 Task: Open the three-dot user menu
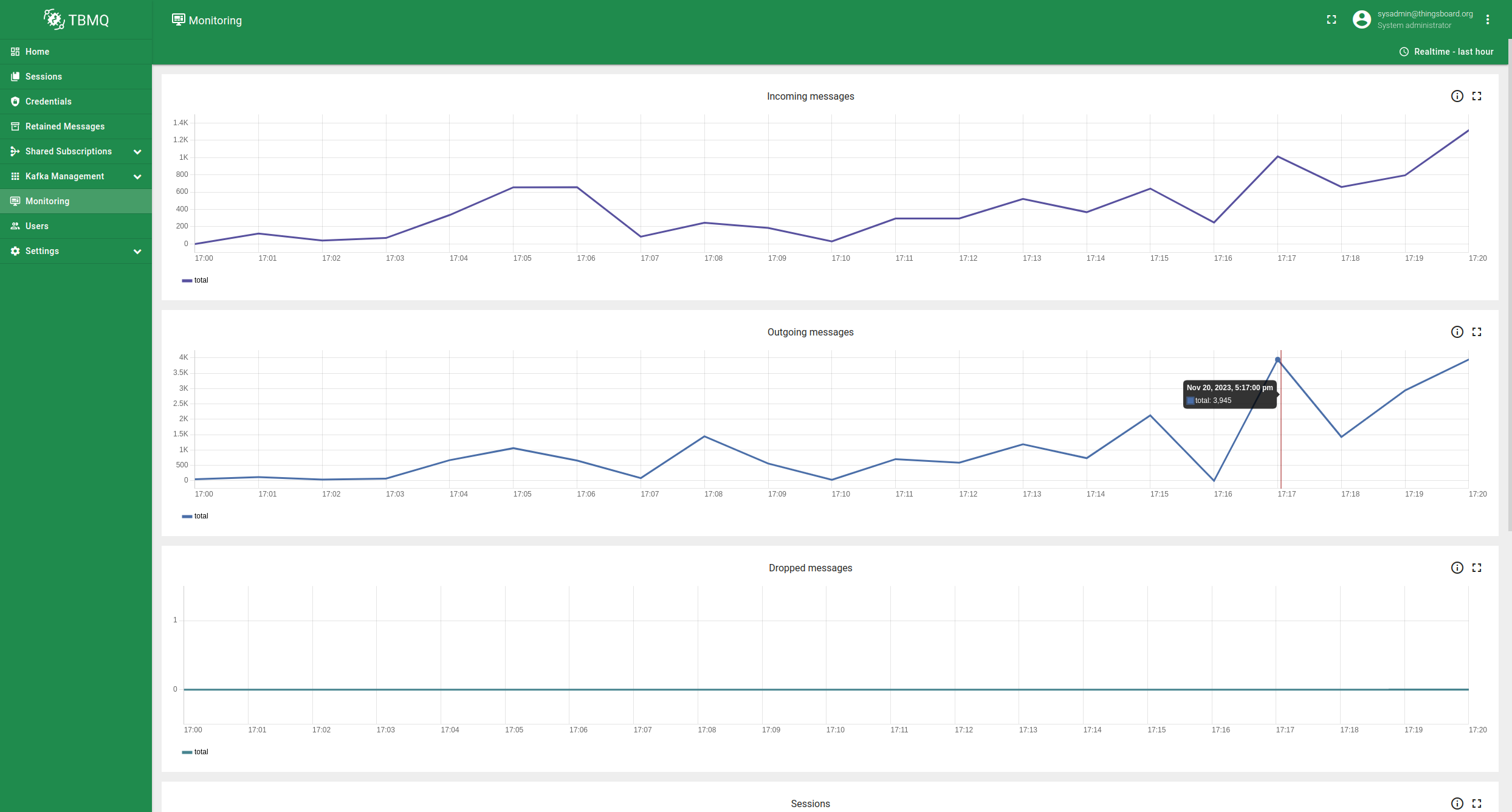[1488, 19]
